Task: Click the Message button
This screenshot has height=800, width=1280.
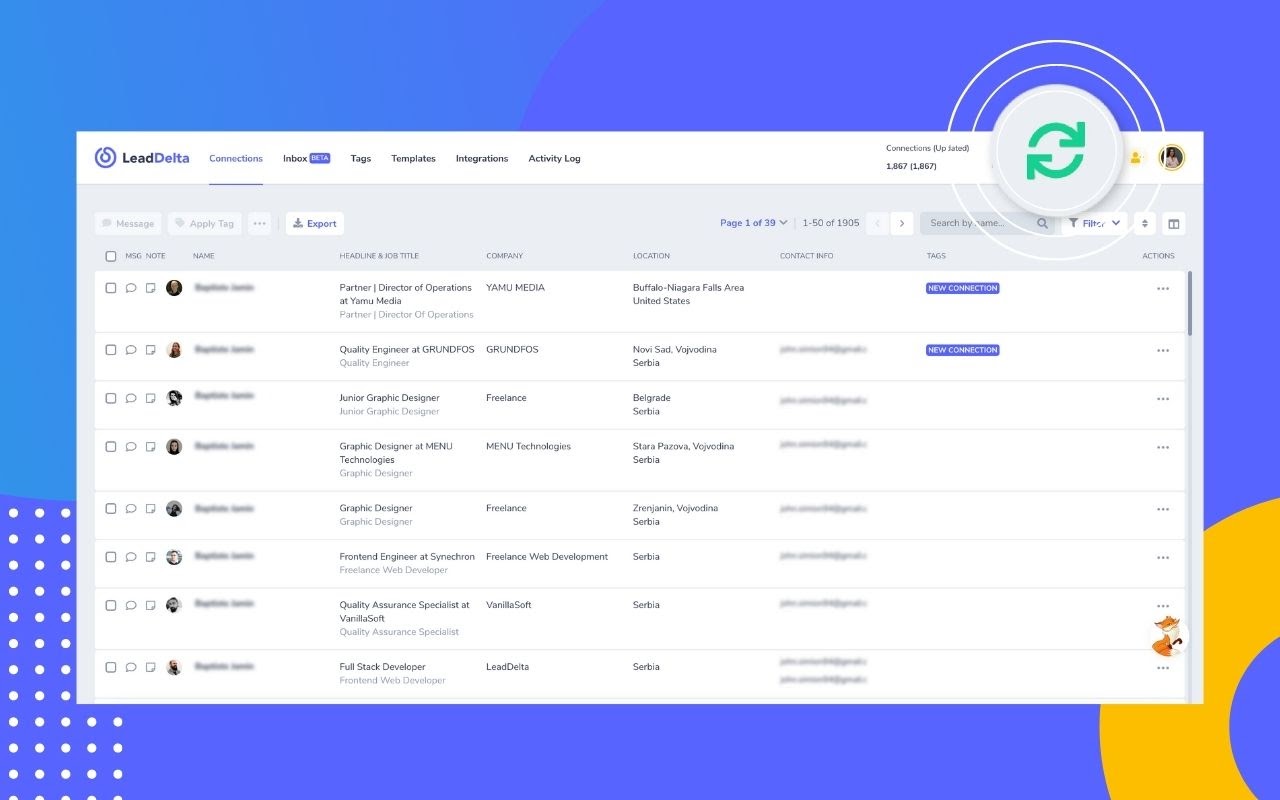Action: (128, 224)
